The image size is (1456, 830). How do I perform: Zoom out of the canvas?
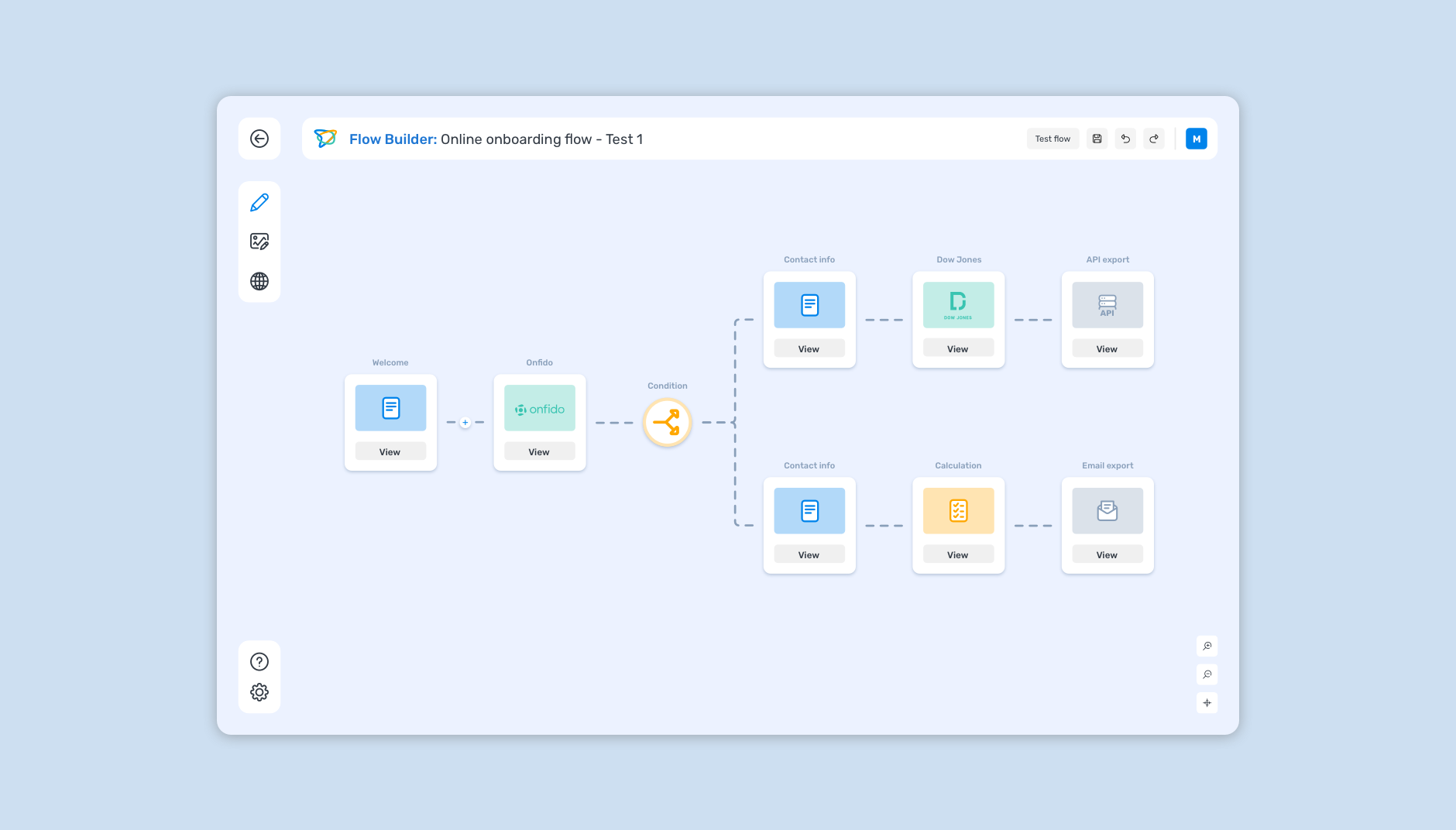tap(1207, 674)
